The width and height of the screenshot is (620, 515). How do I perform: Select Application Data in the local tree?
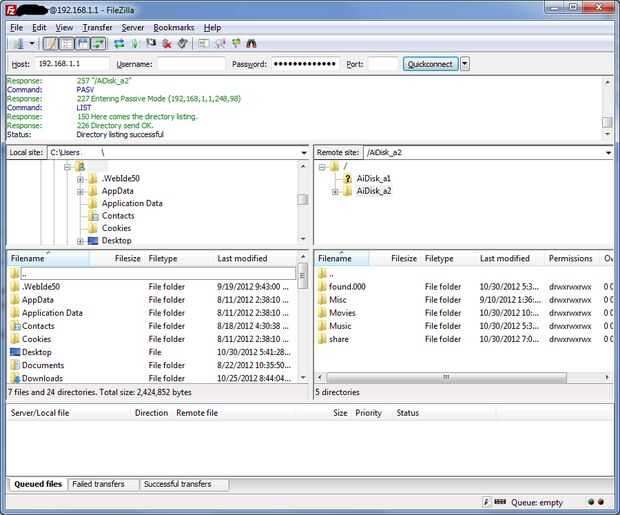132,203
